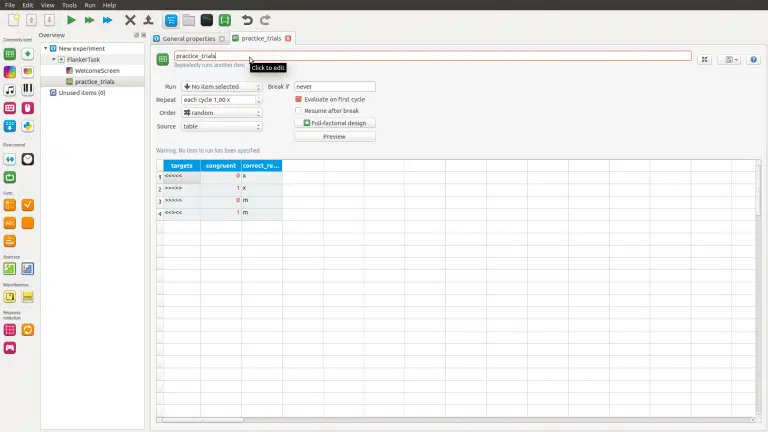Open the Edit menu
This screenshot has width=768, height=432.
click(x=28, y=5)
